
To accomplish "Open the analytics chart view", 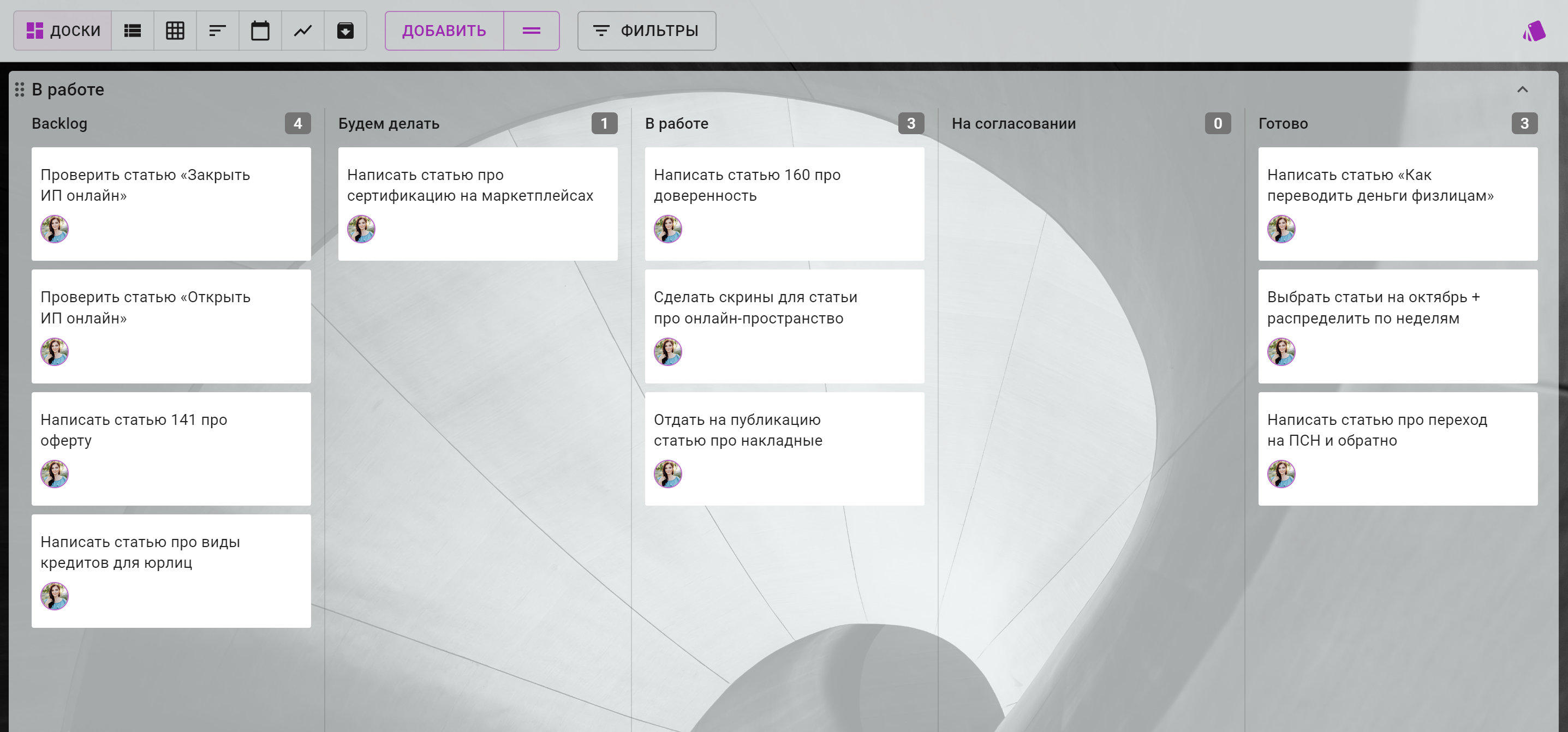I will click(302, 31).
